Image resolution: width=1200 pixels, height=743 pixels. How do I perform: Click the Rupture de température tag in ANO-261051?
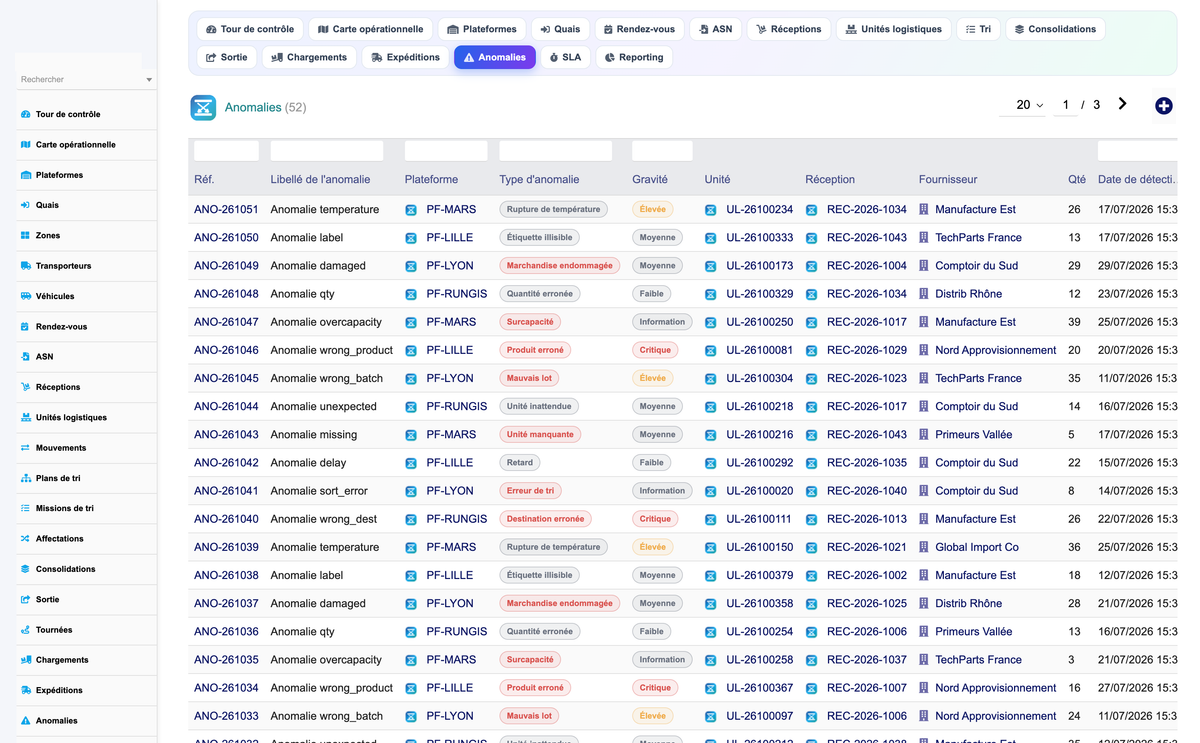point(554,210)
